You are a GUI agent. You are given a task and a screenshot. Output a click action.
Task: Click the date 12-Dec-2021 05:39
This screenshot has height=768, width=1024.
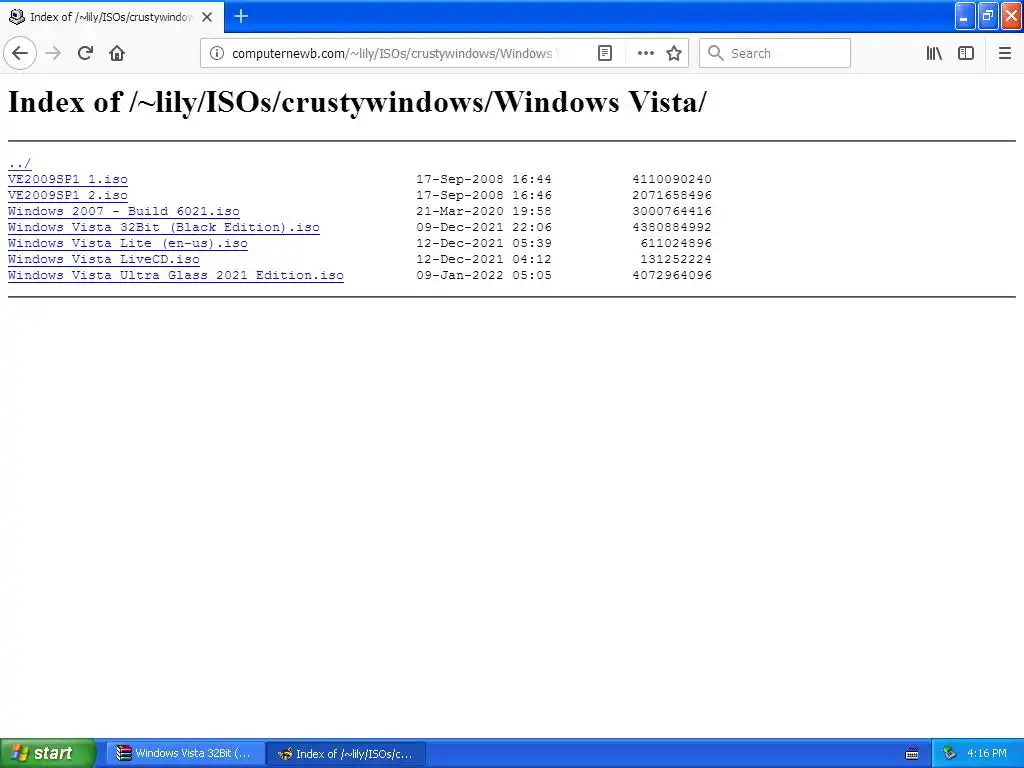pyautogui.click(x=484, y=243)
